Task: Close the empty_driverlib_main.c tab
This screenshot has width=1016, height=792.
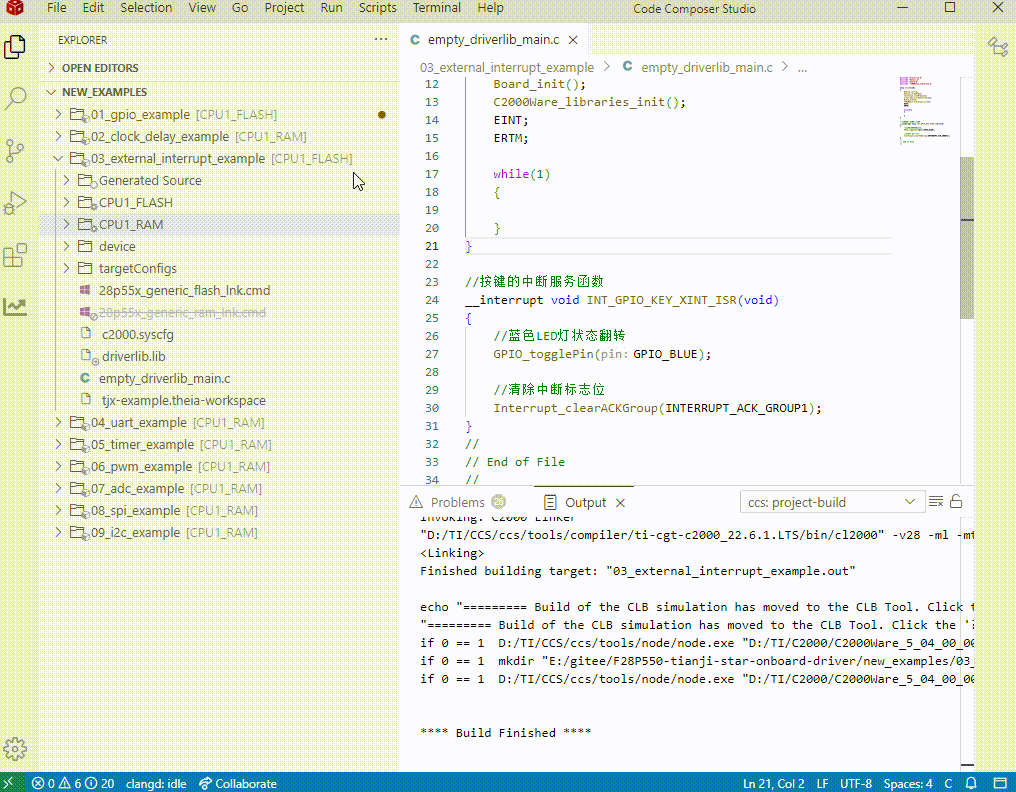Action: pos(573,40)
